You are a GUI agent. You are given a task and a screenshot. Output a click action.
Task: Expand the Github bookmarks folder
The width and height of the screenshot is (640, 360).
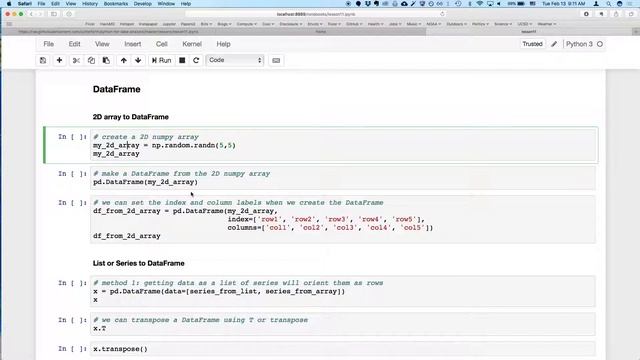pyautogui.click(x=353, y=24)
